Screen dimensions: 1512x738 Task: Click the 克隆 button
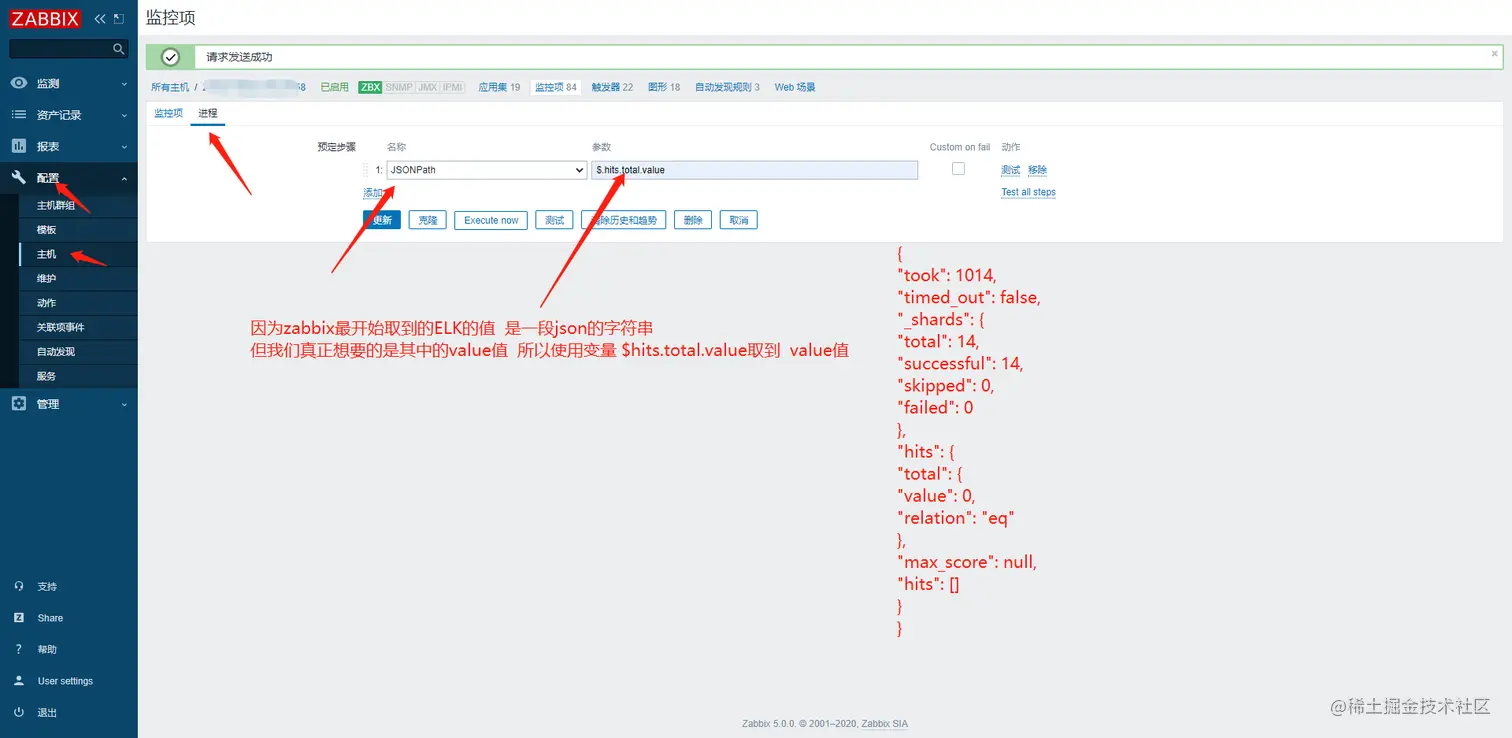pos(427,220)
